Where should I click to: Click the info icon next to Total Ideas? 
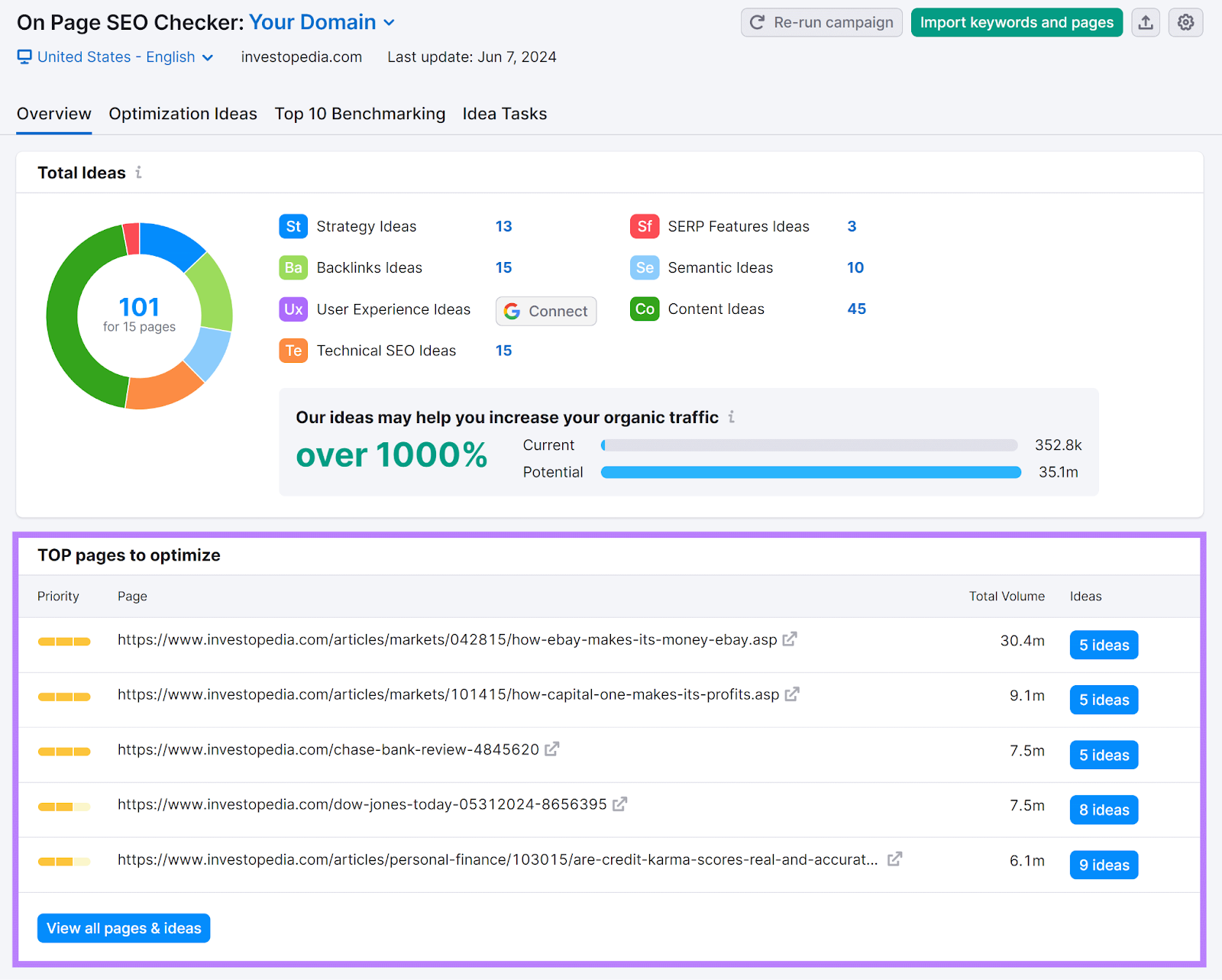[138, 173]
